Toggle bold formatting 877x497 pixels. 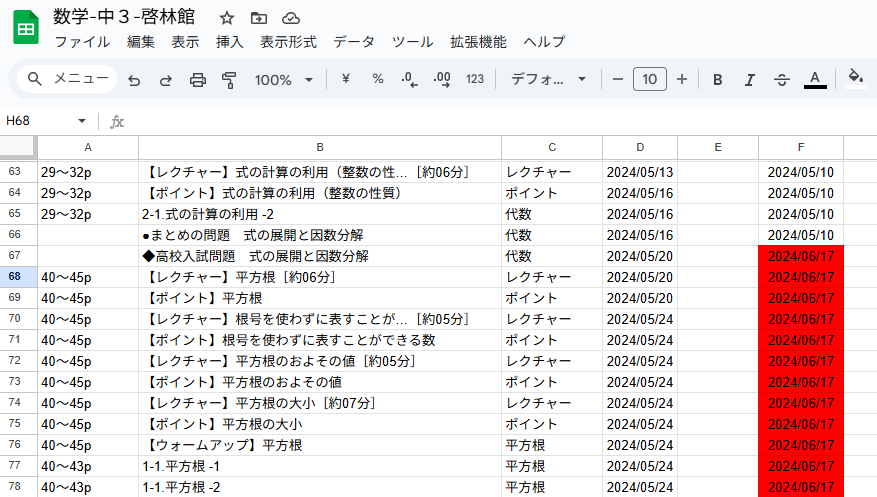[x=717, y=80]
